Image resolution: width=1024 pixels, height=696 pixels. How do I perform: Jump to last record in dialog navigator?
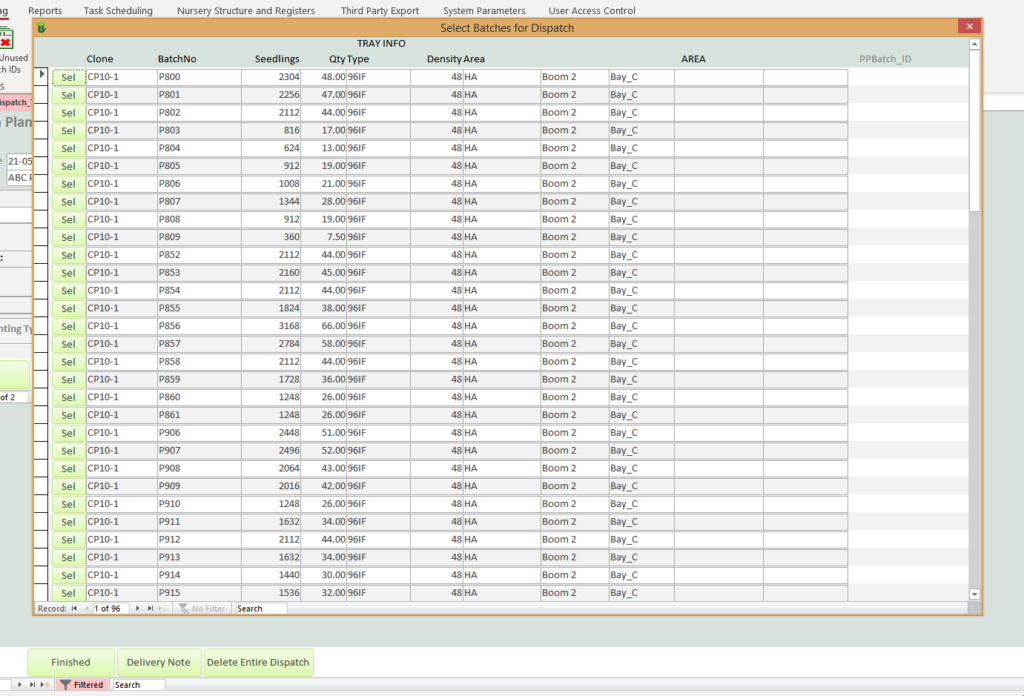click(151, 608)
